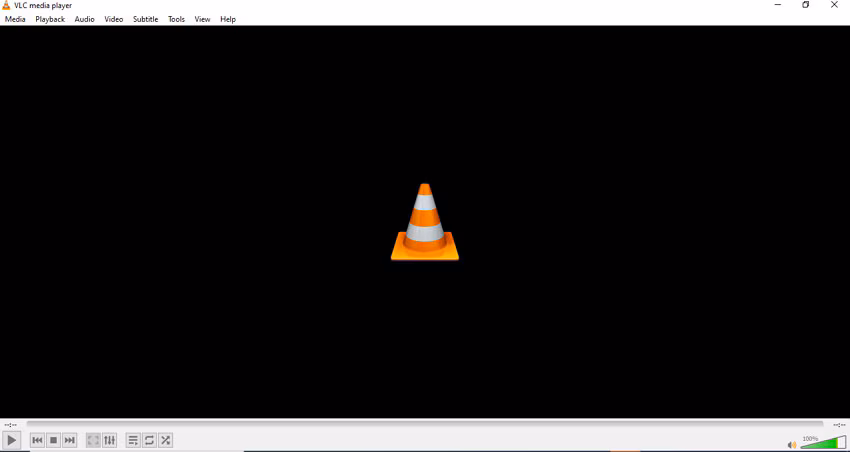Toggle loop repeat mode
The height and width of the screenshot is (452, 850).
click(x=149, y=441)
